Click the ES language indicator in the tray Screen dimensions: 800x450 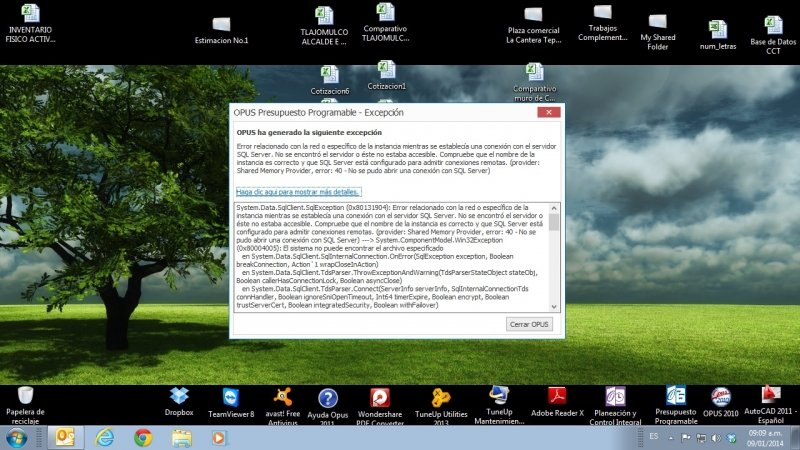click(x=653, y=437)
